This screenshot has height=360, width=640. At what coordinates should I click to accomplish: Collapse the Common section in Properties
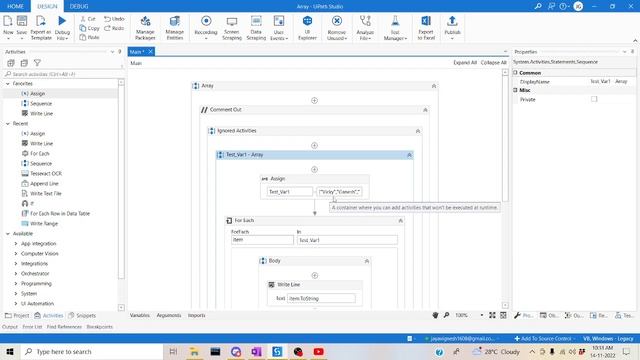click(x=516, y=73)
